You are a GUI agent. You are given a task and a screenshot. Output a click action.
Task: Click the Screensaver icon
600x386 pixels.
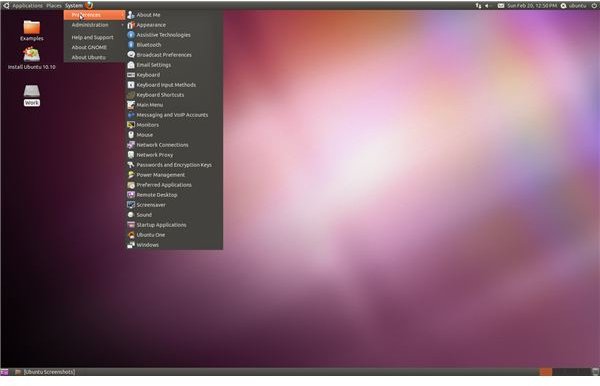pyautogui.click(x=131, y=205)
